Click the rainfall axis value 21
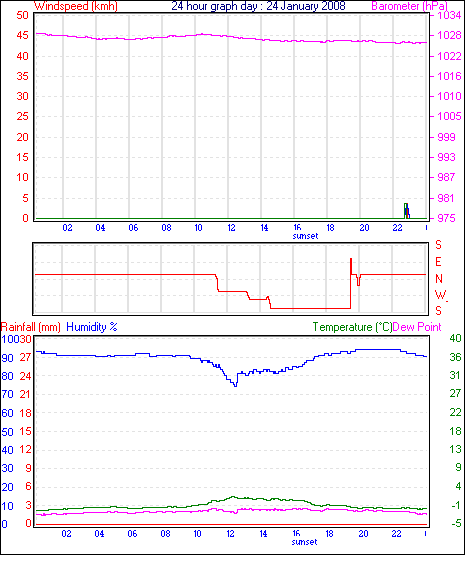The width and height of the screenshot is (466, 563). pyautogui.click(x=25, y=395)
